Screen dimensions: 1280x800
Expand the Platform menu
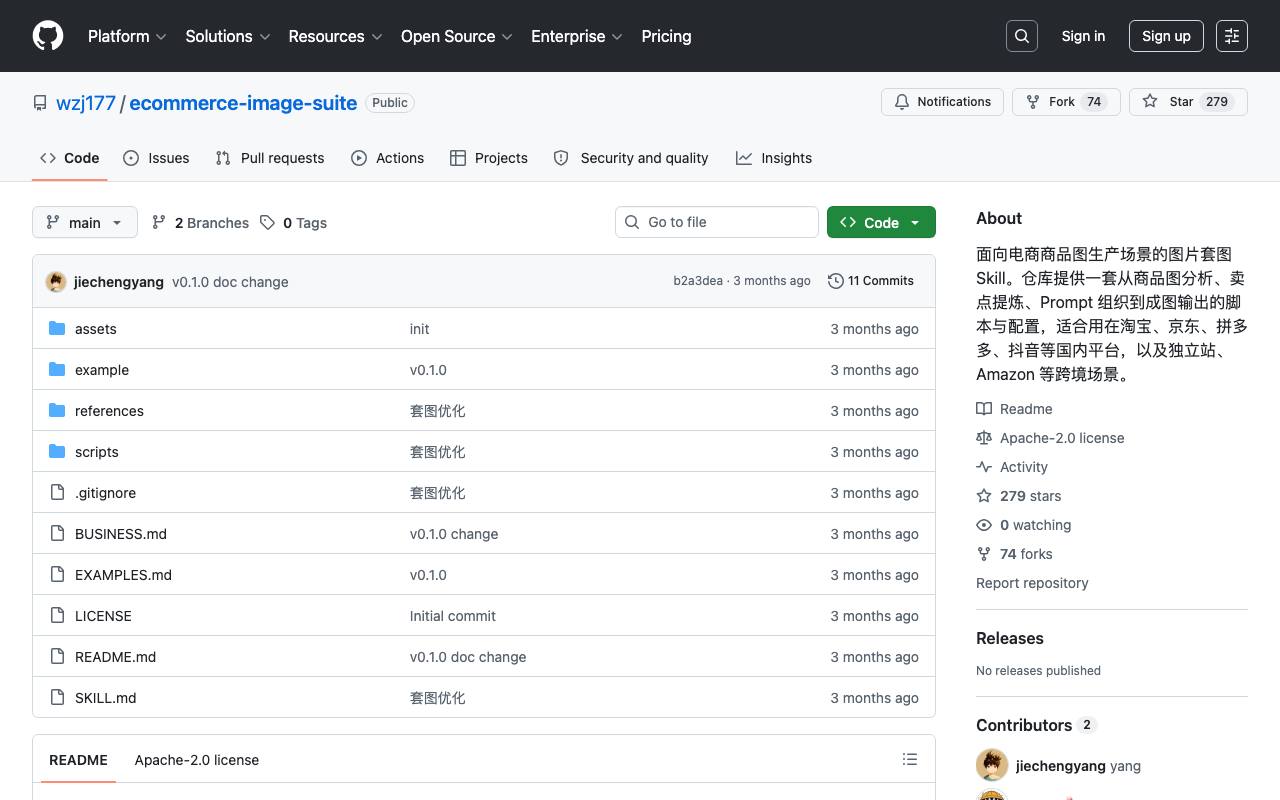tap(127, 36)
